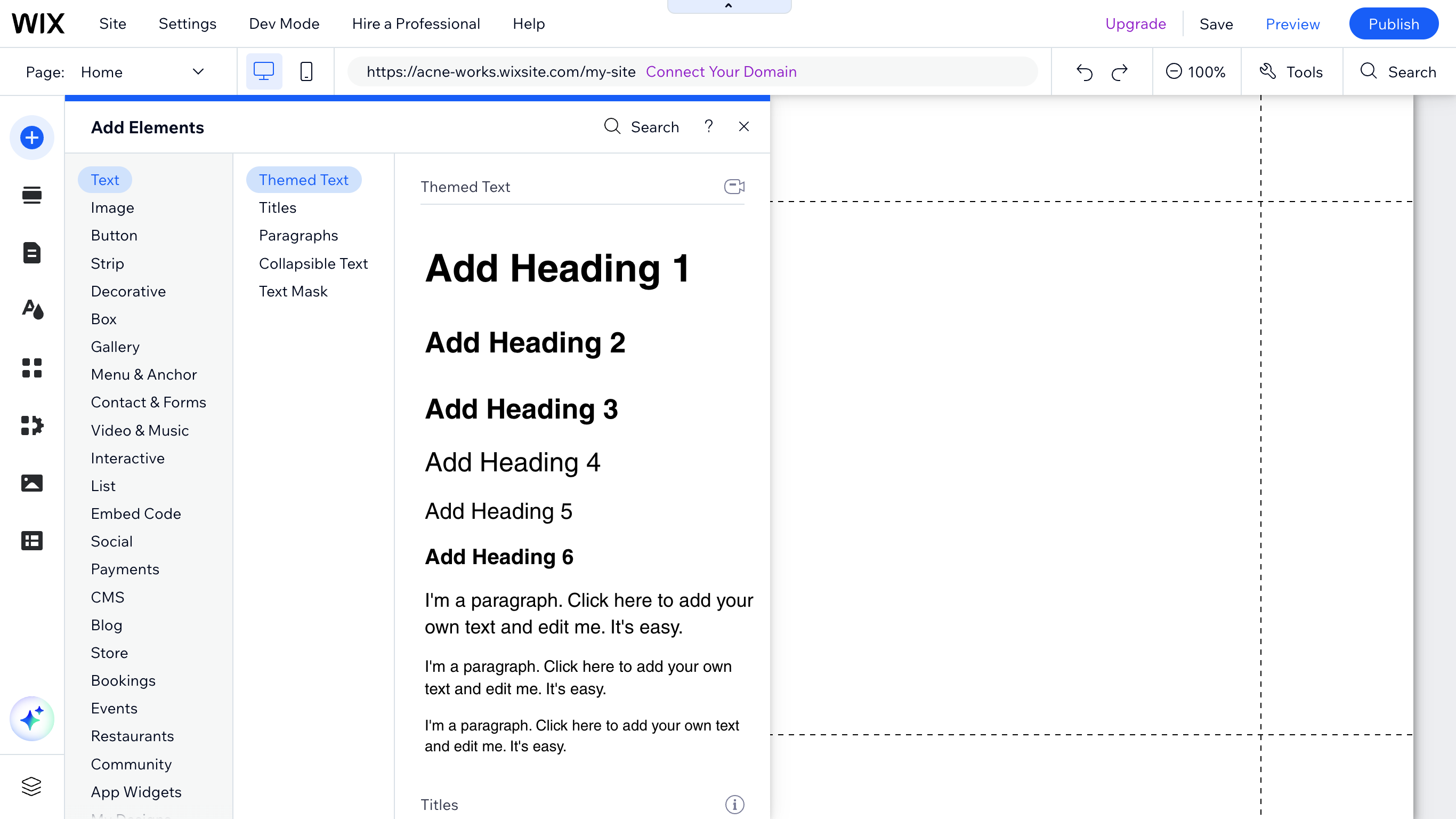
Task: Select Collapsible Text subcategory
Action: coord(313,263)
